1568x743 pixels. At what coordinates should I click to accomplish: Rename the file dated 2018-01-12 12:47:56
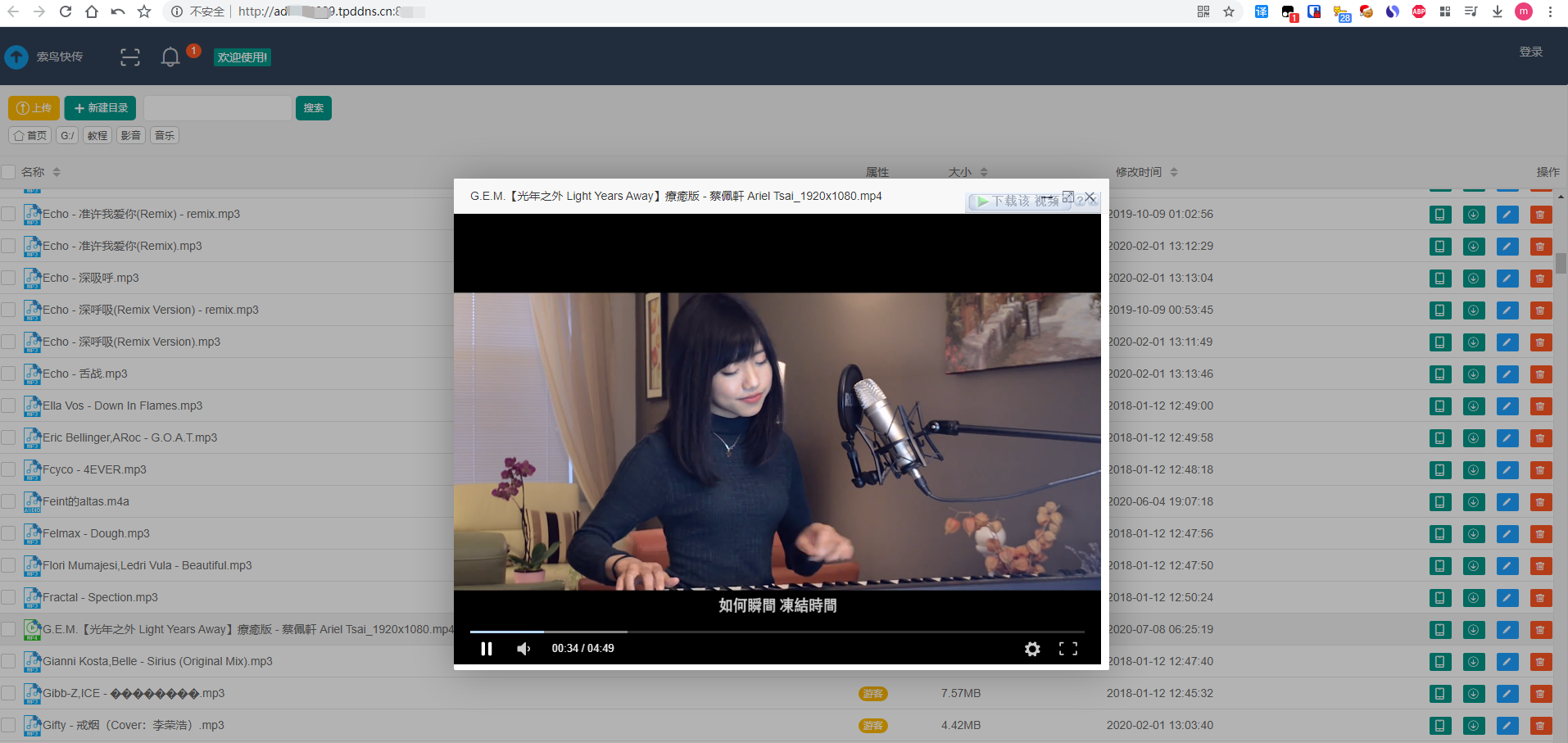click(x=1507, y=534)
